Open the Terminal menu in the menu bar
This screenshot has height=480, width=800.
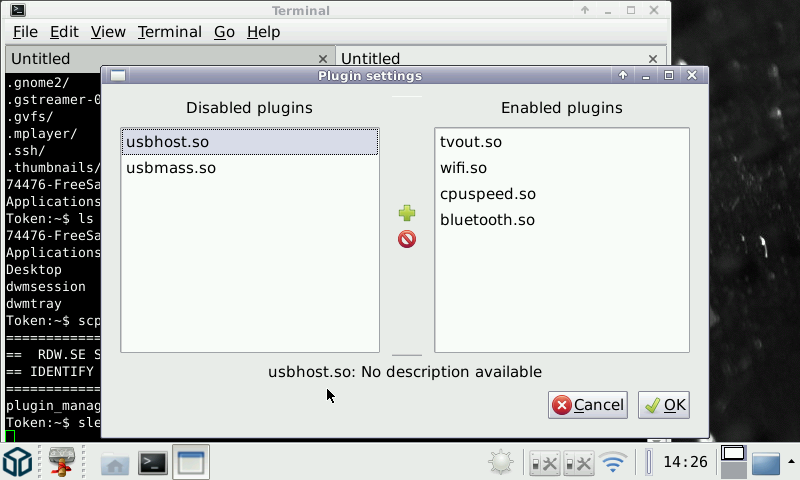[169, 32]
